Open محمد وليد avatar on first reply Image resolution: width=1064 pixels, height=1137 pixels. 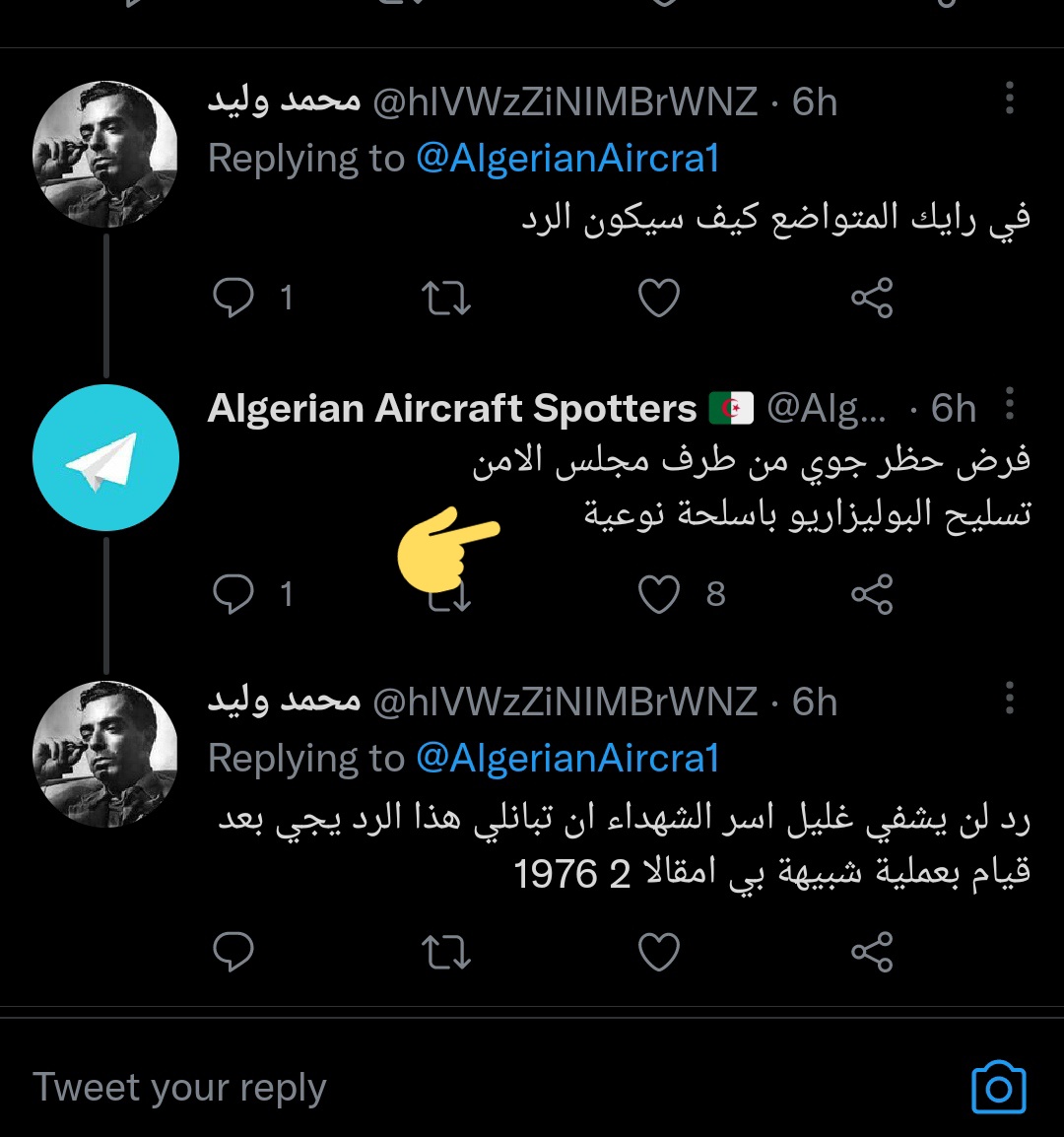click(x=105, y=155)
